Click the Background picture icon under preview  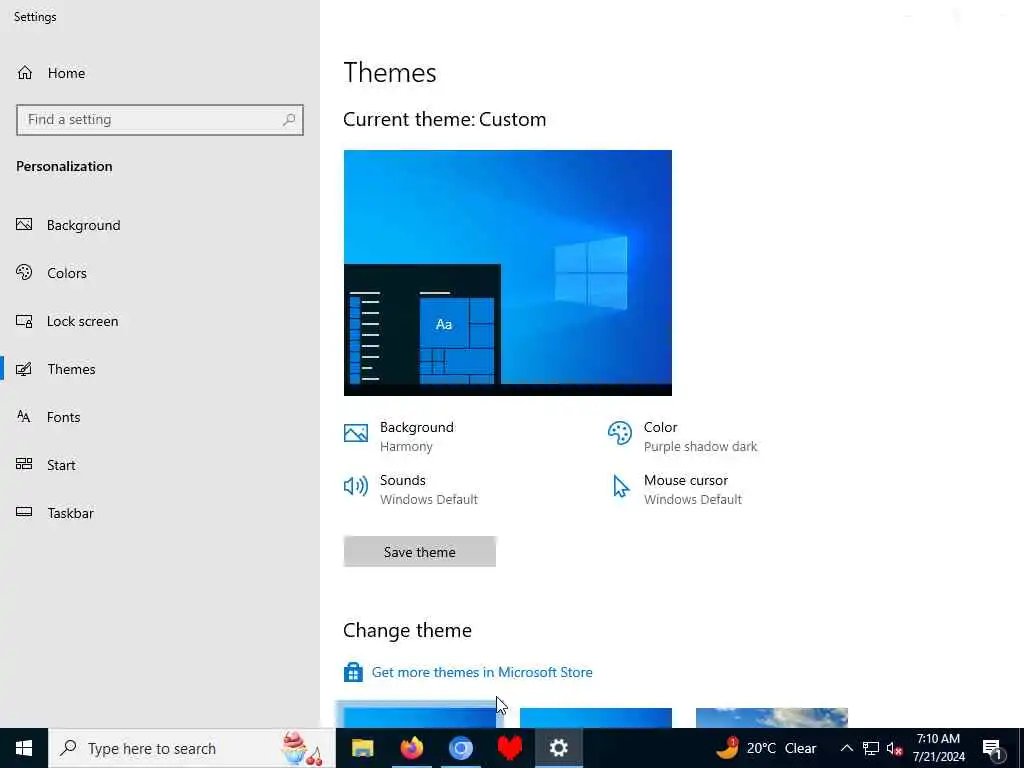356,433
